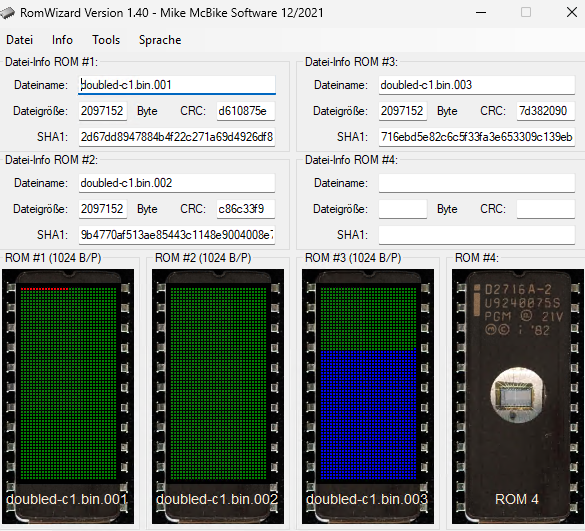Click the ROM #3 Dateigröße field
This screenshot has width=585, height=531.
click(403, 111)
